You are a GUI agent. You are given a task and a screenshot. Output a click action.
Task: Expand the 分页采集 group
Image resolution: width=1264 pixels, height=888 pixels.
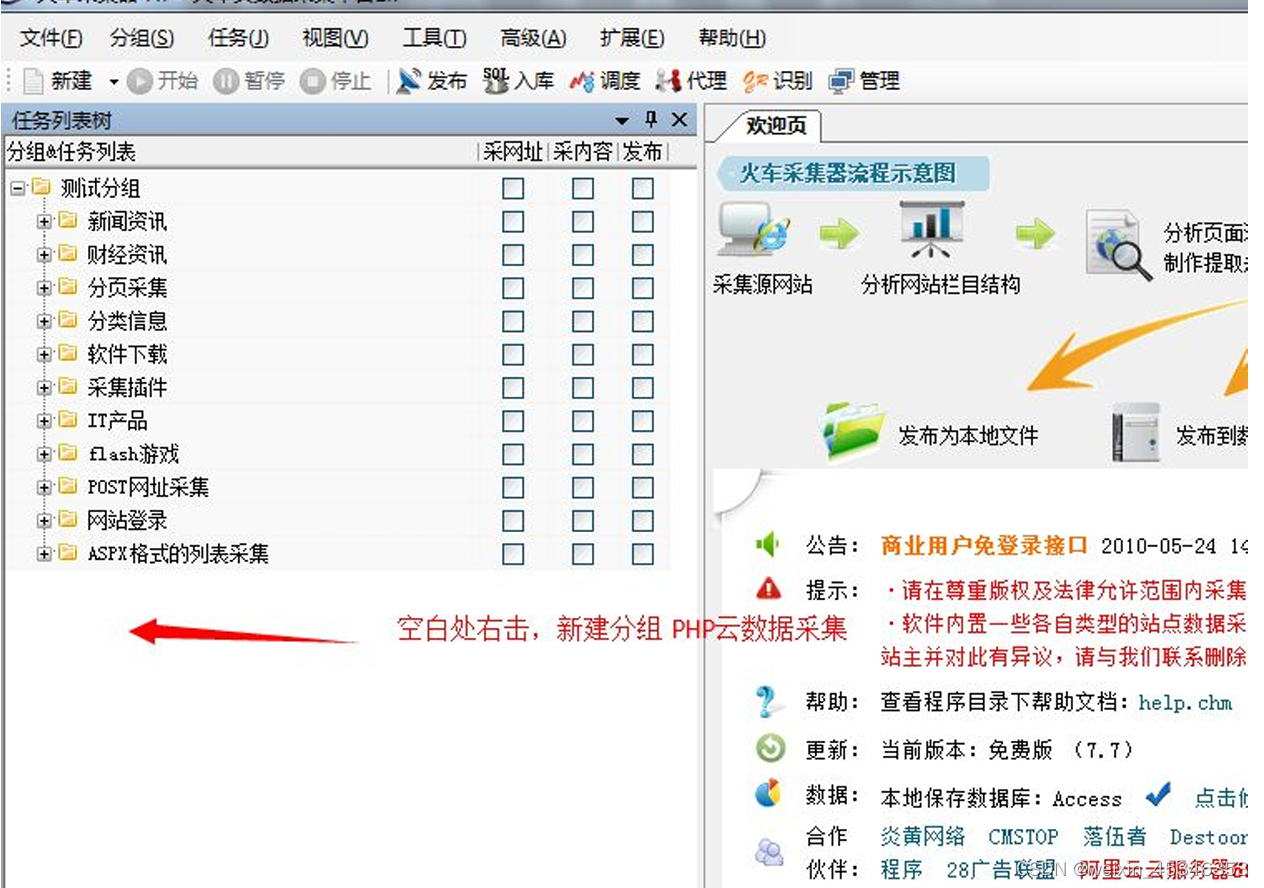[44, 288]
